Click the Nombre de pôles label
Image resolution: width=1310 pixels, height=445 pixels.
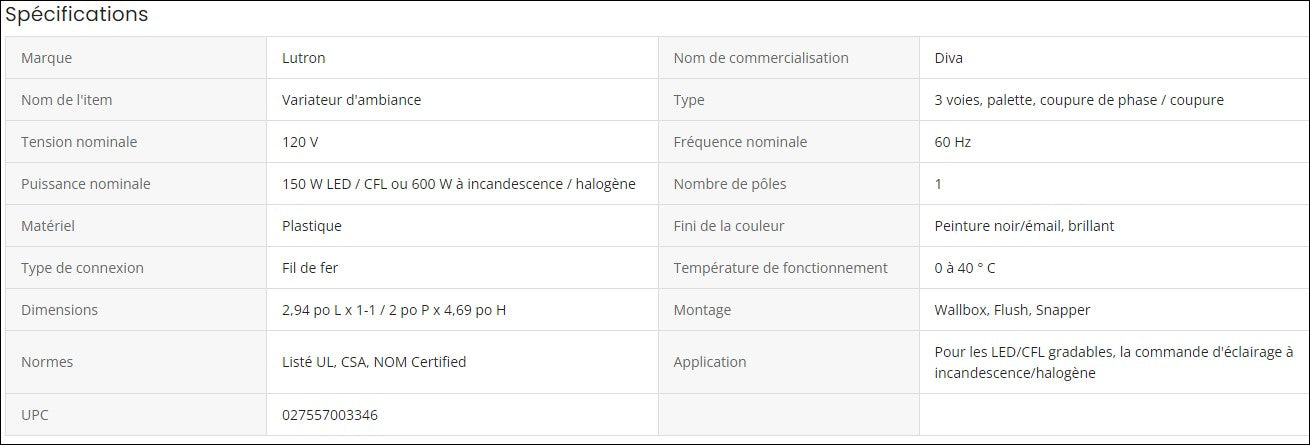coord(730,184)
